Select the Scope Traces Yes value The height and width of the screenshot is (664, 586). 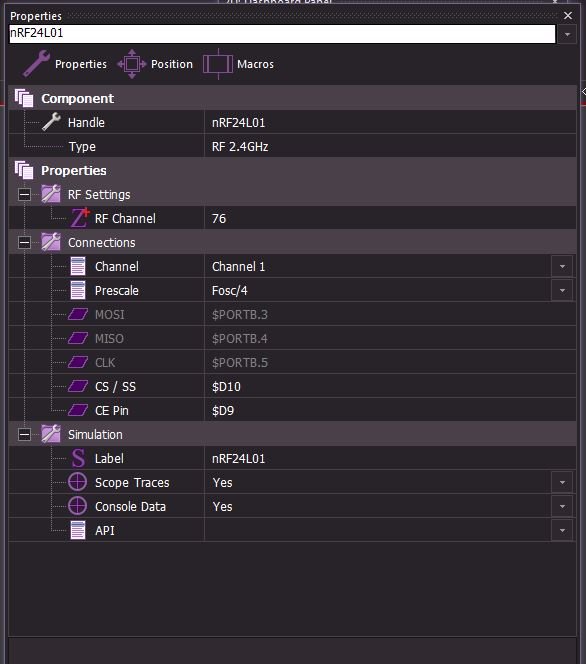click(222, 482)
